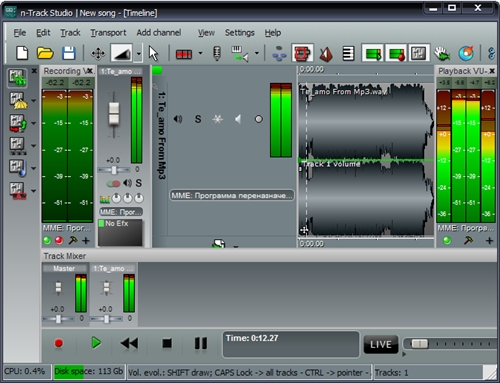Save the song with floppy disk icon
Image resolution: width=500 pixels, height=383 pixels.
click(69, 53)
